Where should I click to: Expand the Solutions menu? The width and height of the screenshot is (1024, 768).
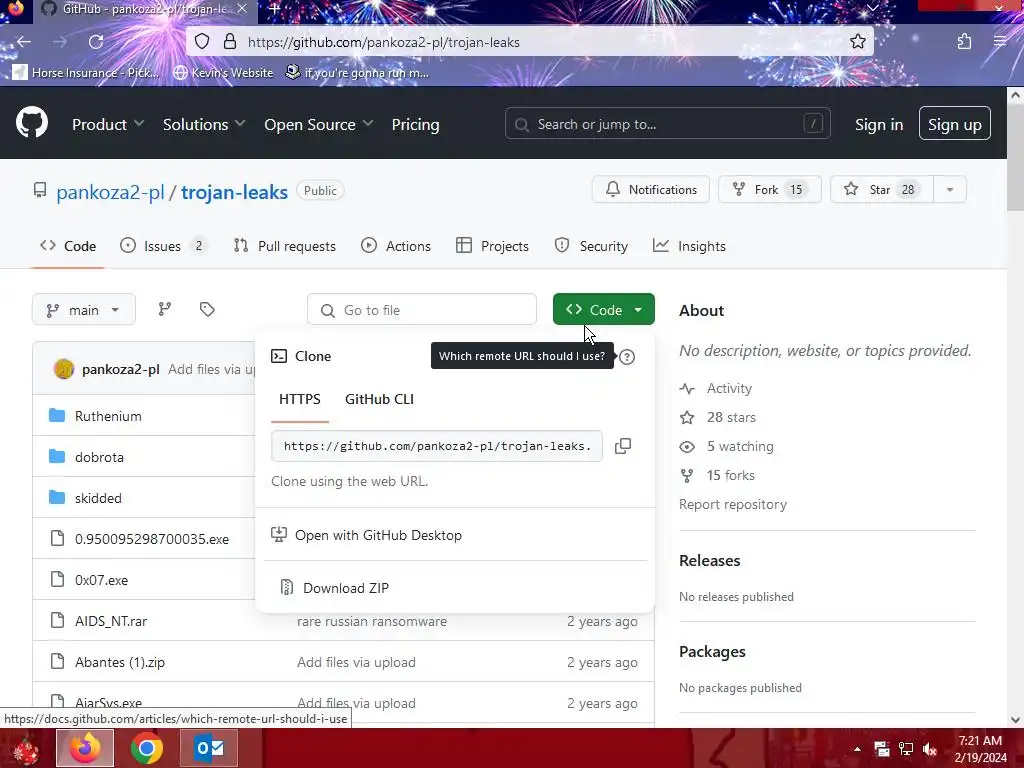coord(204,124)
